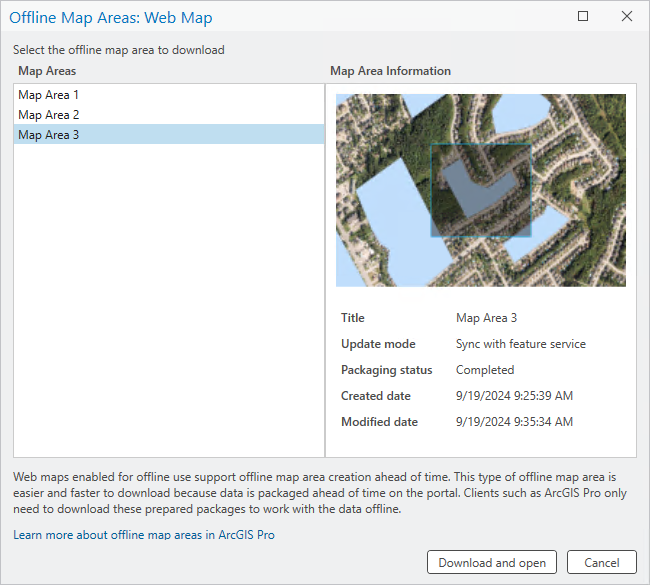Click the highlighted Map Area 3 entry
Viewport: 650px width, 585px height.
[x=48, y=135]
